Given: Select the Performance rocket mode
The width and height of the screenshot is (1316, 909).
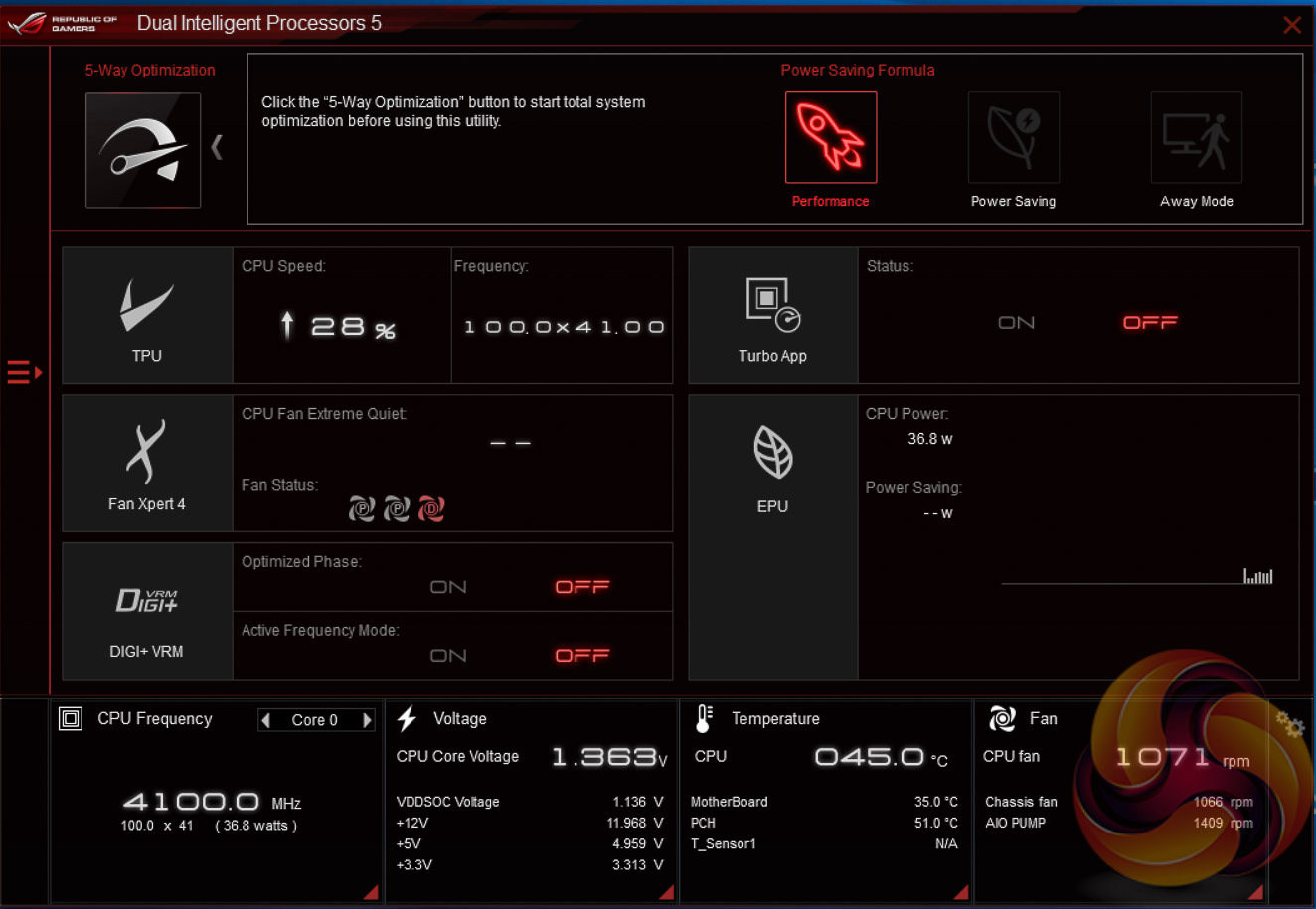Looking at the screenshot, I should (830, 138).
